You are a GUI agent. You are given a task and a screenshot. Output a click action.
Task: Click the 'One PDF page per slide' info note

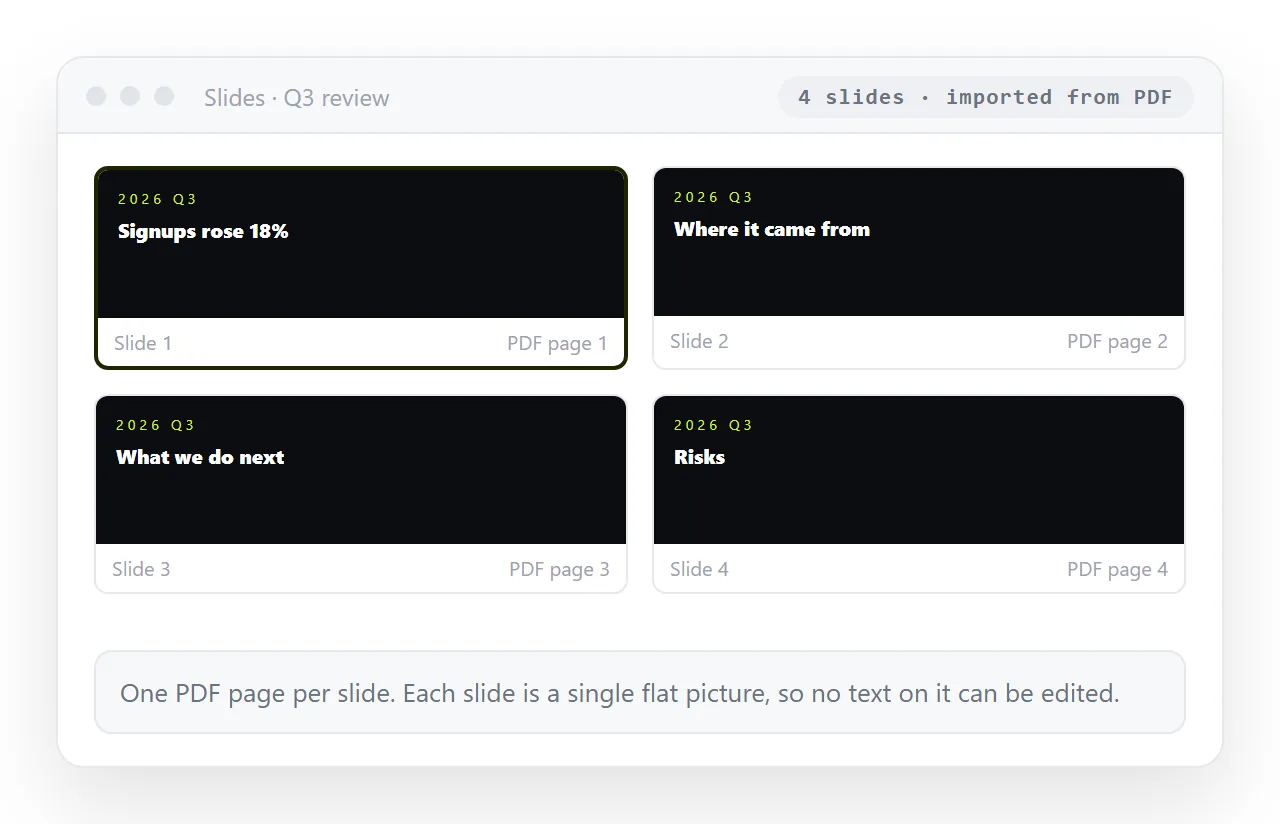(640, 692)
